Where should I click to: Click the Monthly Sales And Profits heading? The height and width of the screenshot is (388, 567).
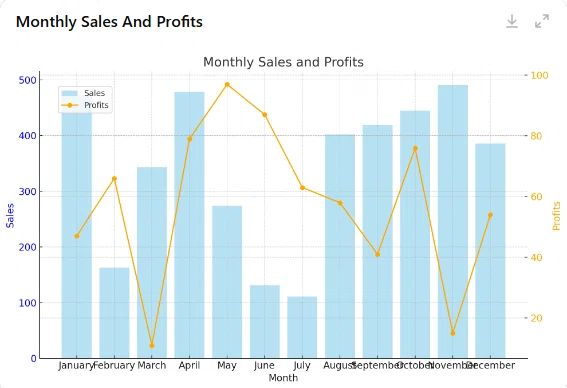109,22
